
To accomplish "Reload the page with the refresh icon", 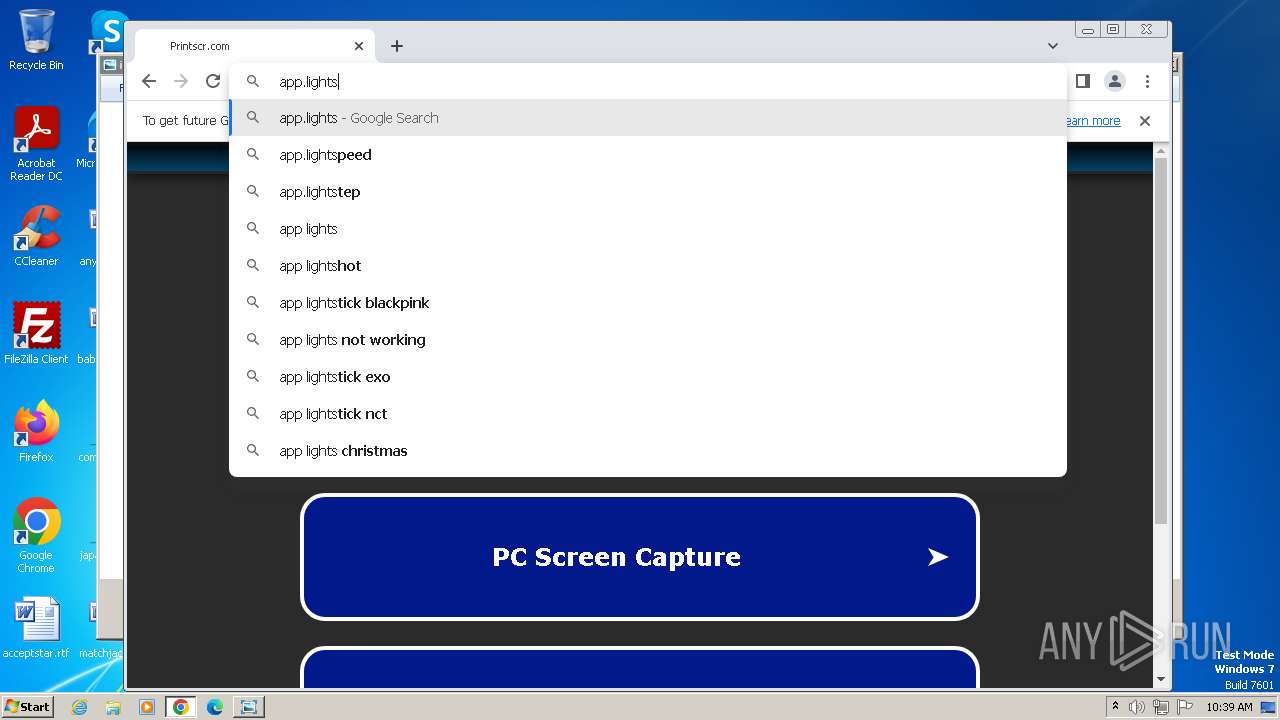I will 213,81.
